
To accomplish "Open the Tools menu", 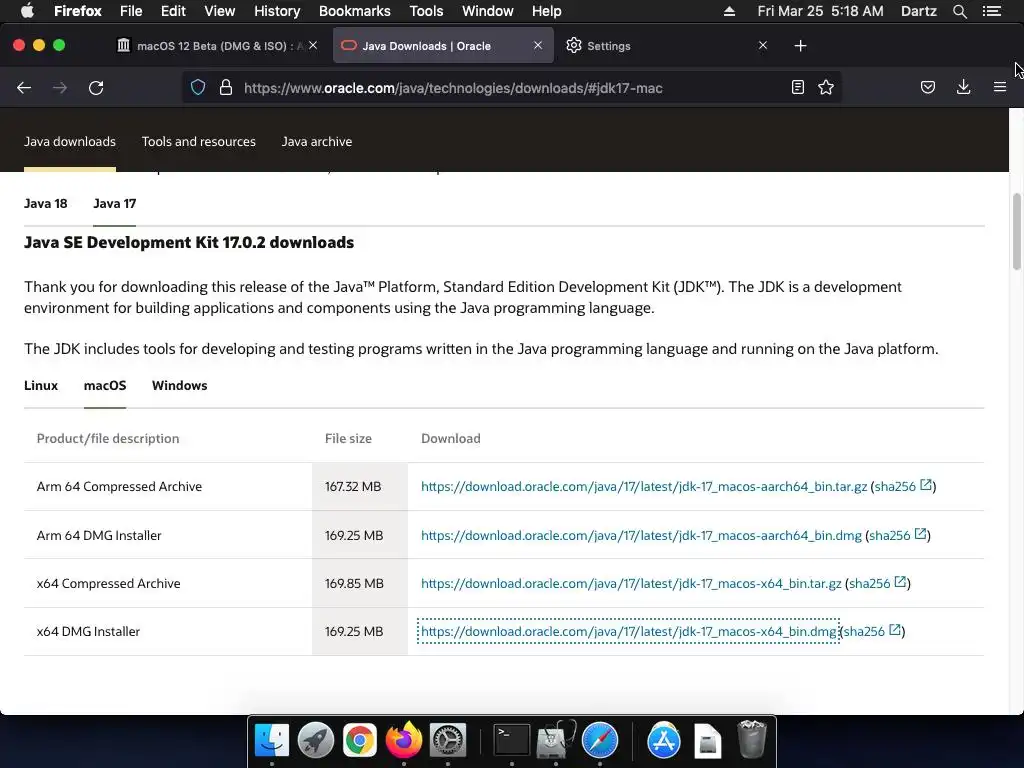I will 426,11.
